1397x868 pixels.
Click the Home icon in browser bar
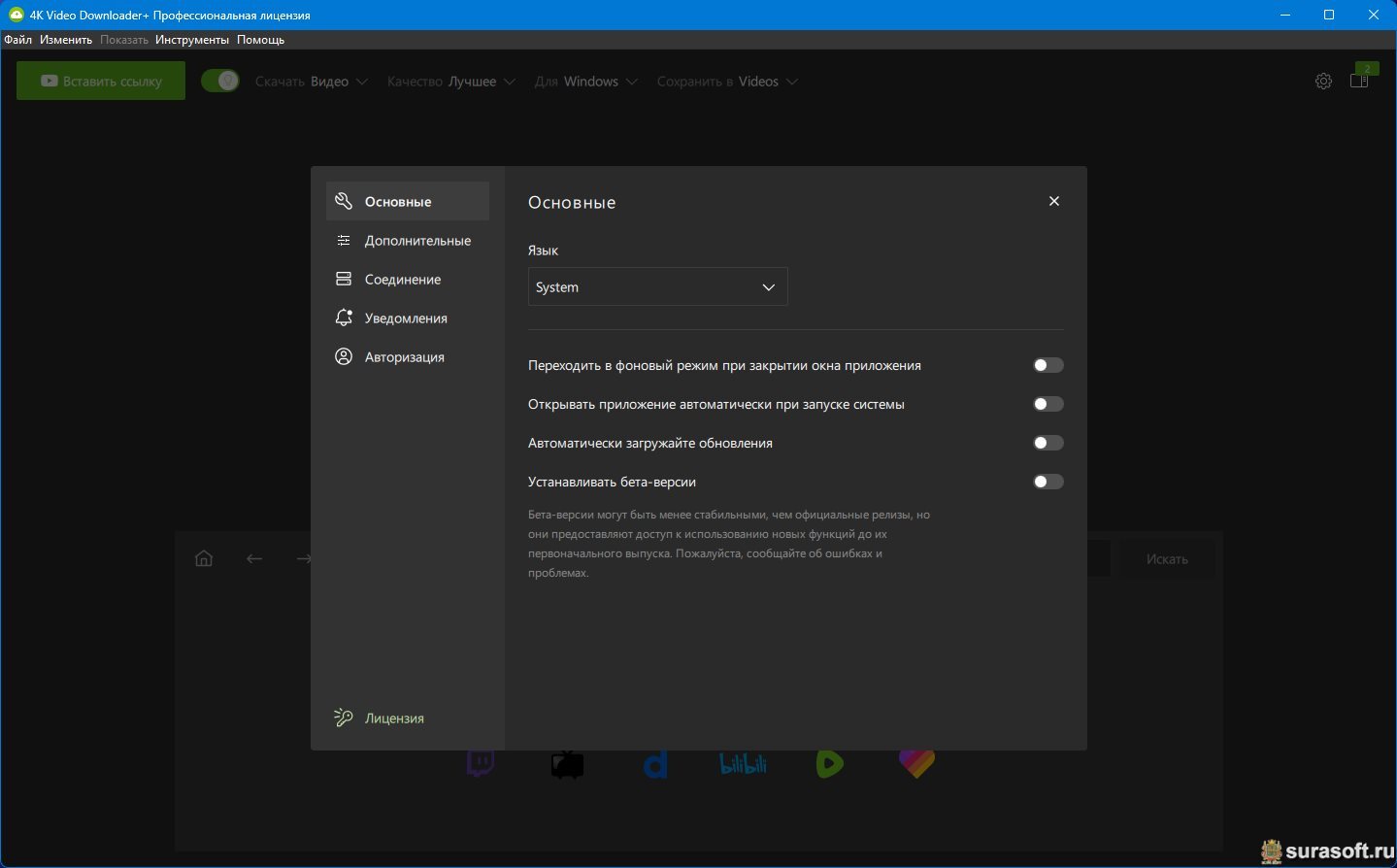(204, 558)
